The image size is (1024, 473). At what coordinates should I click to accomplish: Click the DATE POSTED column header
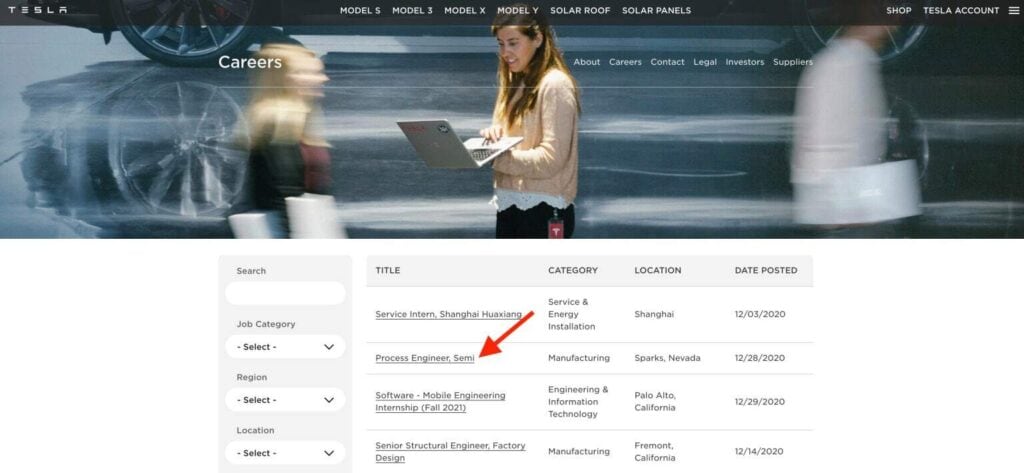pyautogui.click(x=766, y=270)
